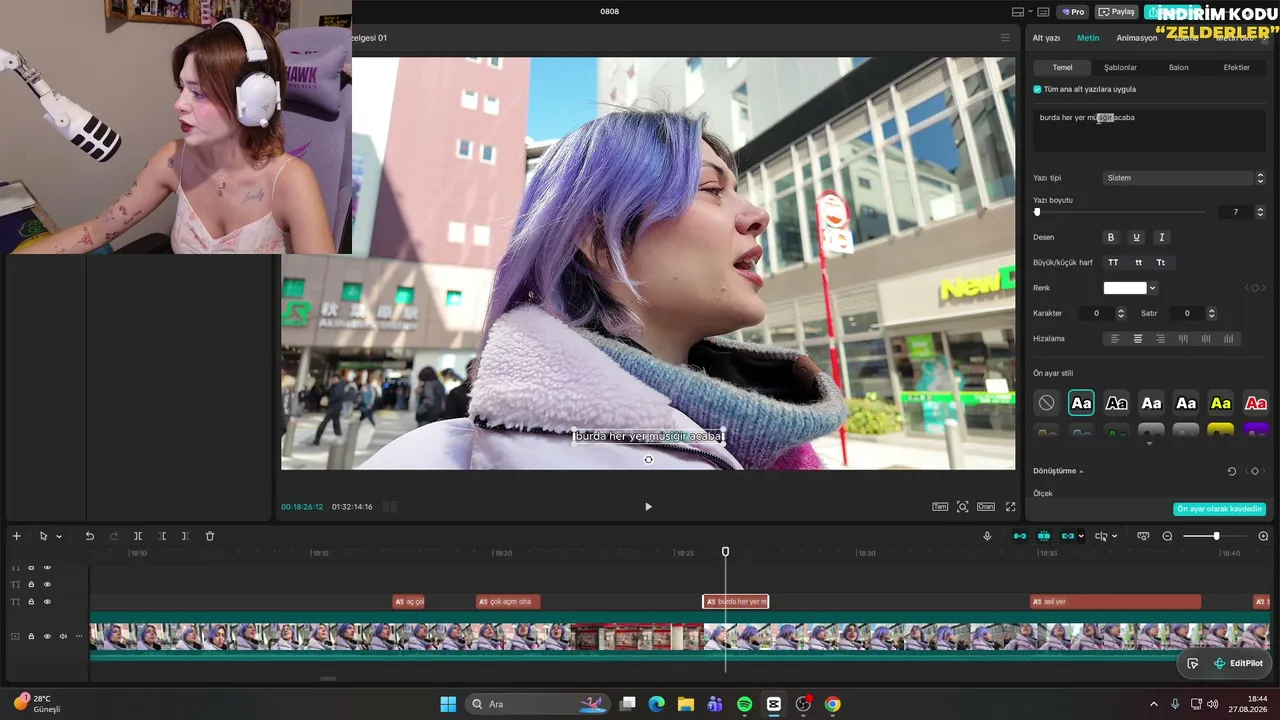Image resolution: width=1280 pixels, height=720 pixels.
Task: Set text to all lowercase (tt)
Action: click(x=1138, y=262)
